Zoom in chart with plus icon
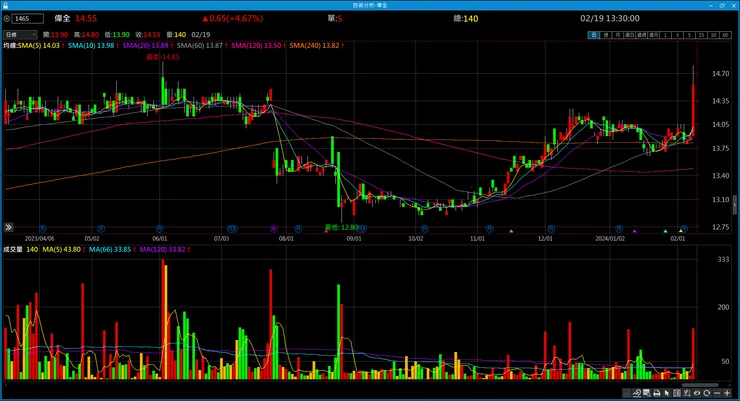Viewport: 740px width, 401px height. click(727, 393)
